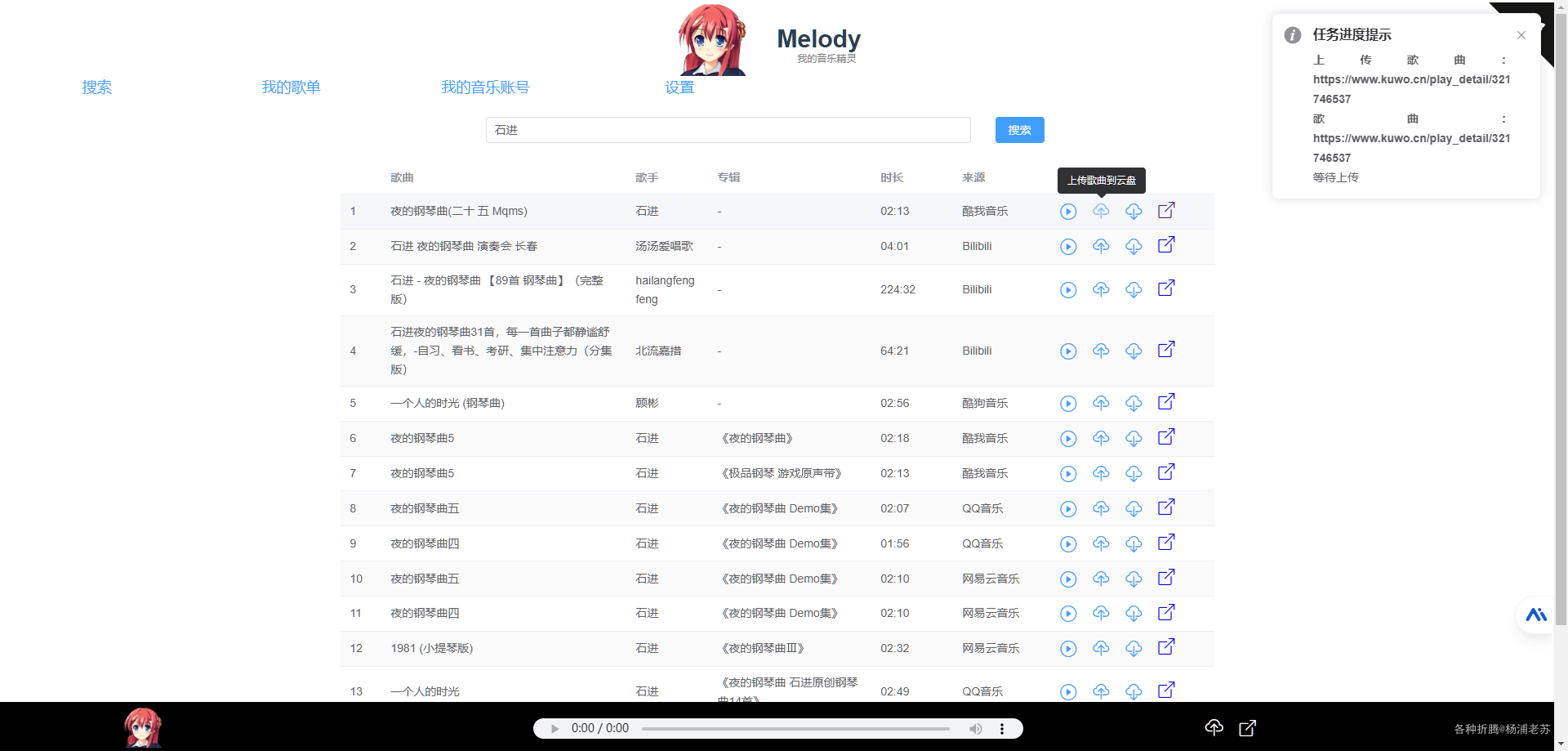Open more options in the audio player
Viewport: 1568px width, 751px height.
pos(1002,729)
